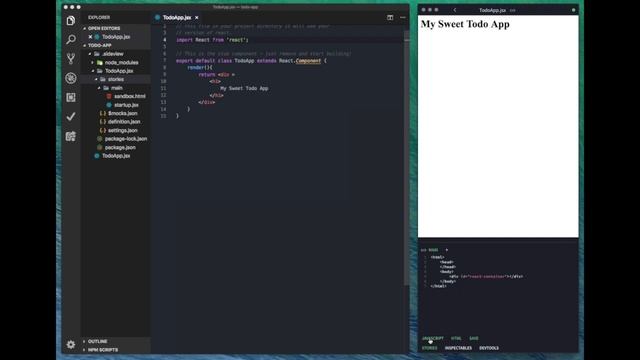The width and height of the screenshot is (640, 360).
Task: Click the render() line in editor
Action: (x=200, y=67)
